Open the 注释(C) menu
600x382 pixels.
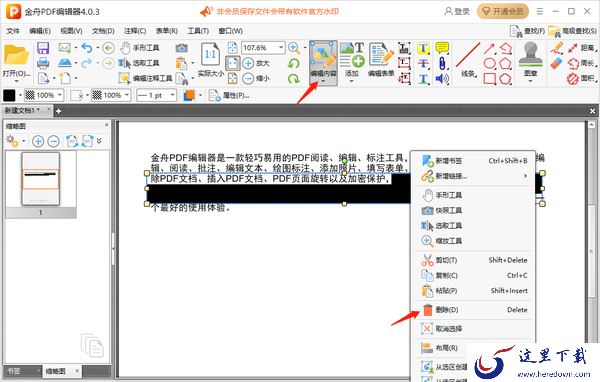point(135,31)
